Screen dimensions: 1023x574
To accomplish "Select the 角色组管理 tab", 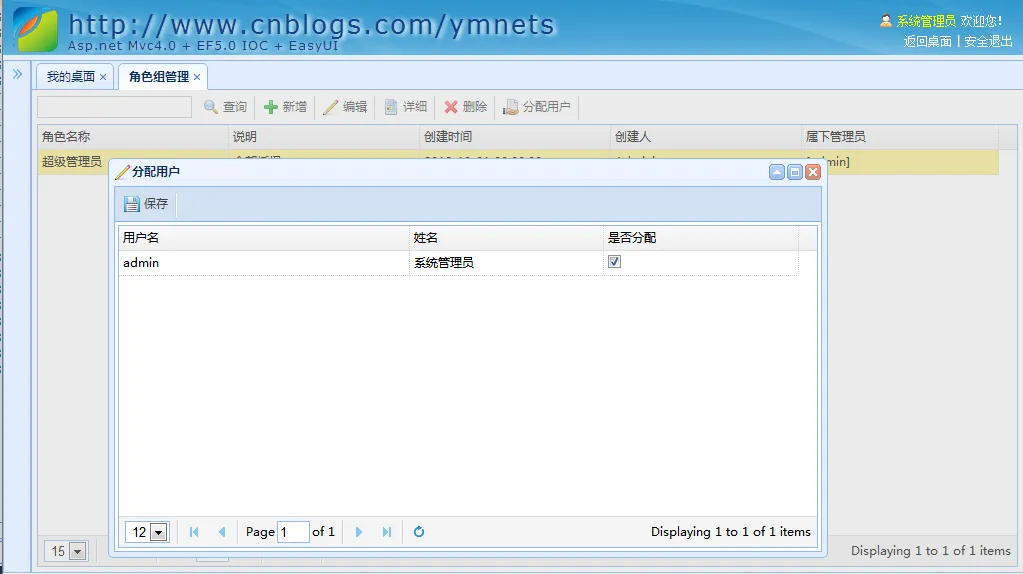I will pos(158,77).
